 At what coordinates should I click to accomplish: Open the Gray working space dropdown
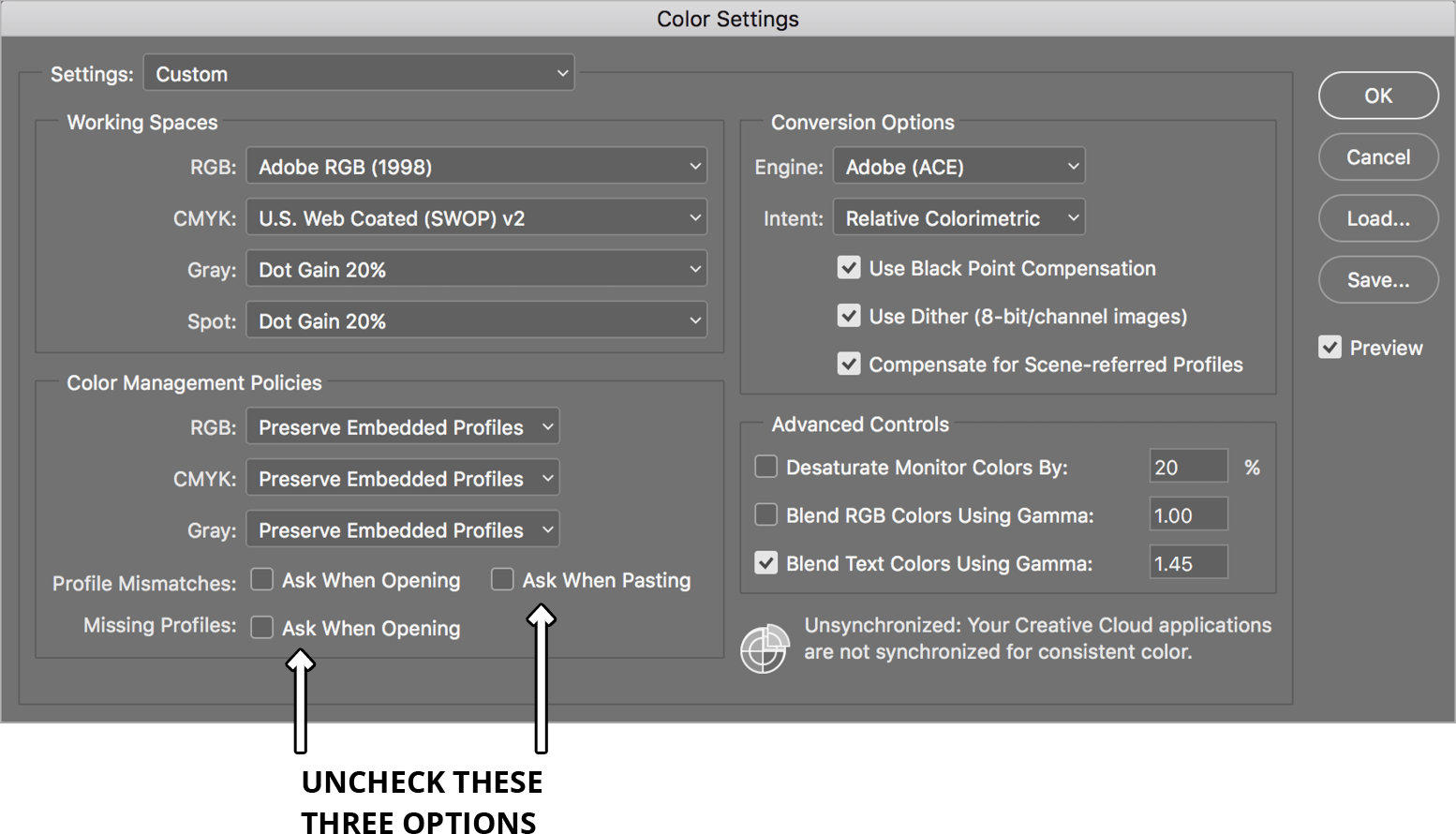coord(476,269)
